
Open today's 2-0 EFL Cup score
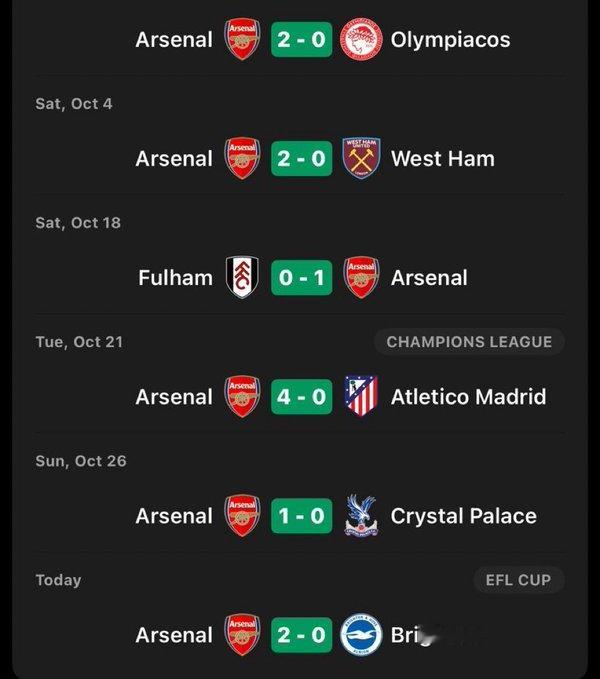click(301, 634)
